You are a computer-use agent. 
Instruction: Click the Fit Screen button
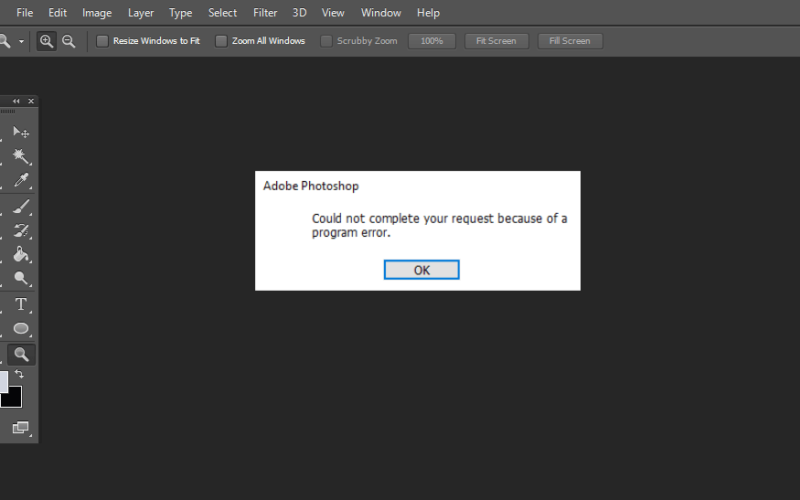click(496, 41)
